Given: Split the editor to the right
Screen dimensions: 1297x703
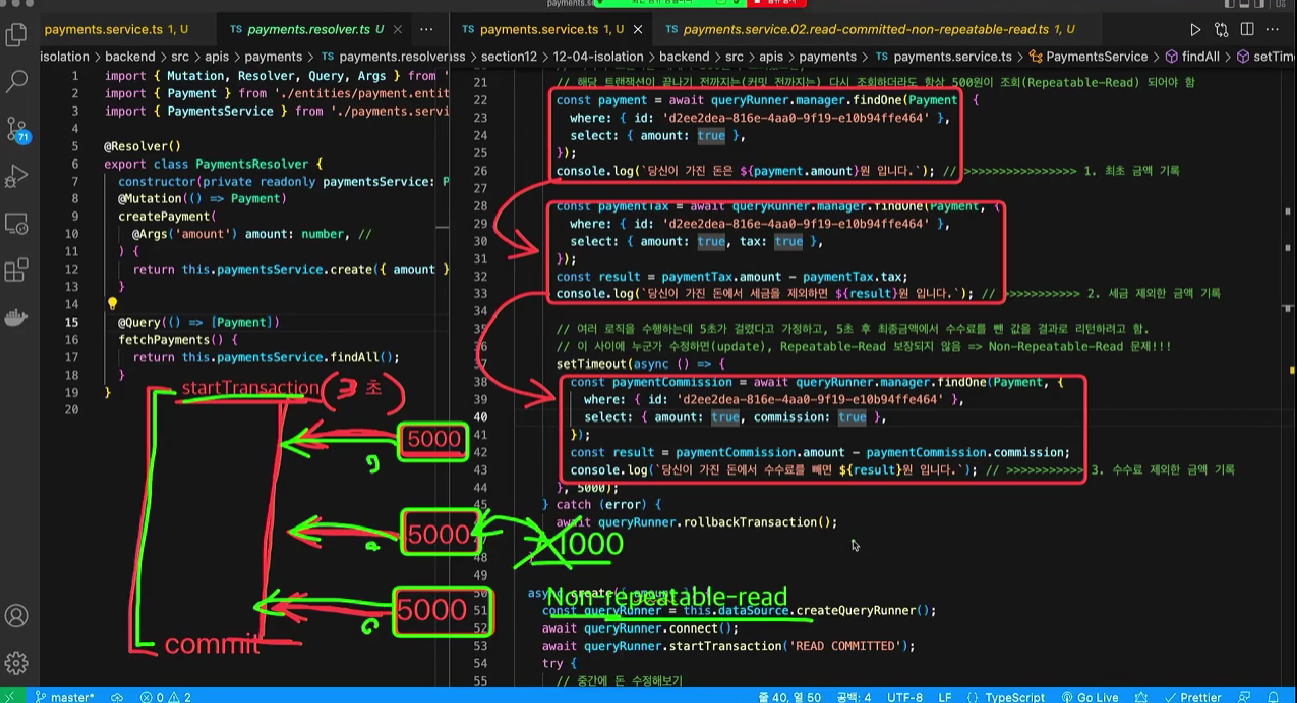Looking at the screenshot, I should [1247, 30].
